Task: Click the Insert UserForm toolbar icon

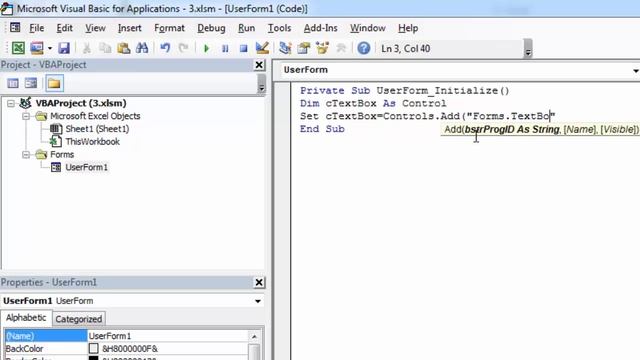Action: (x=37, y=48)
